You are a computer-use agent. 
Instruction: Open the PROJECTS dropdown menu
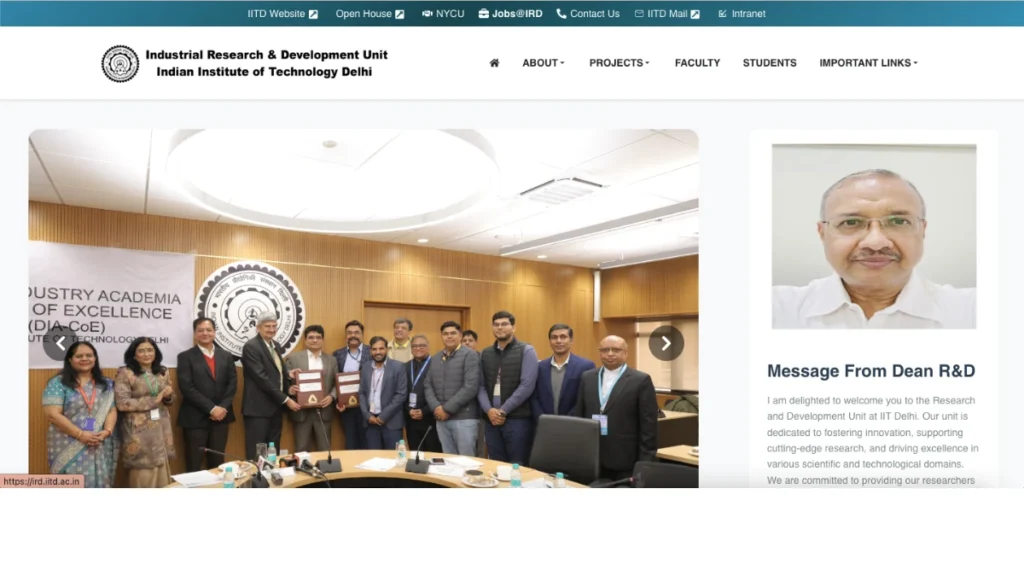click(x=619, y=63)
